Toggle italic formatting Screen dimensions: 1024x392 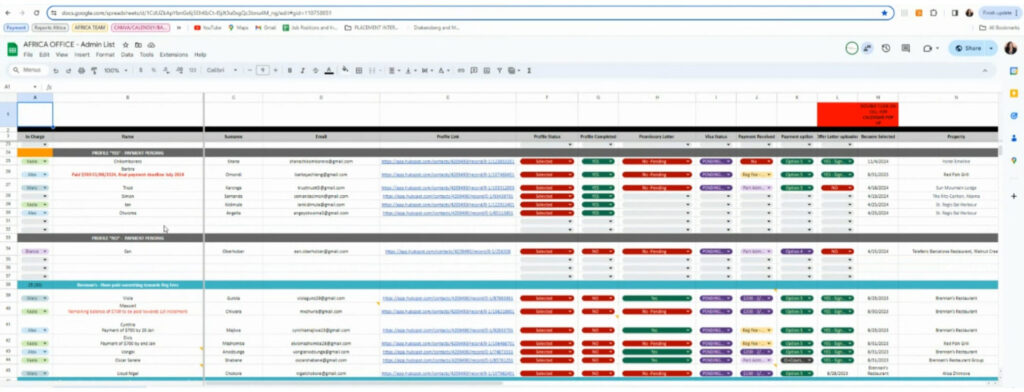[x=302, y=70]
